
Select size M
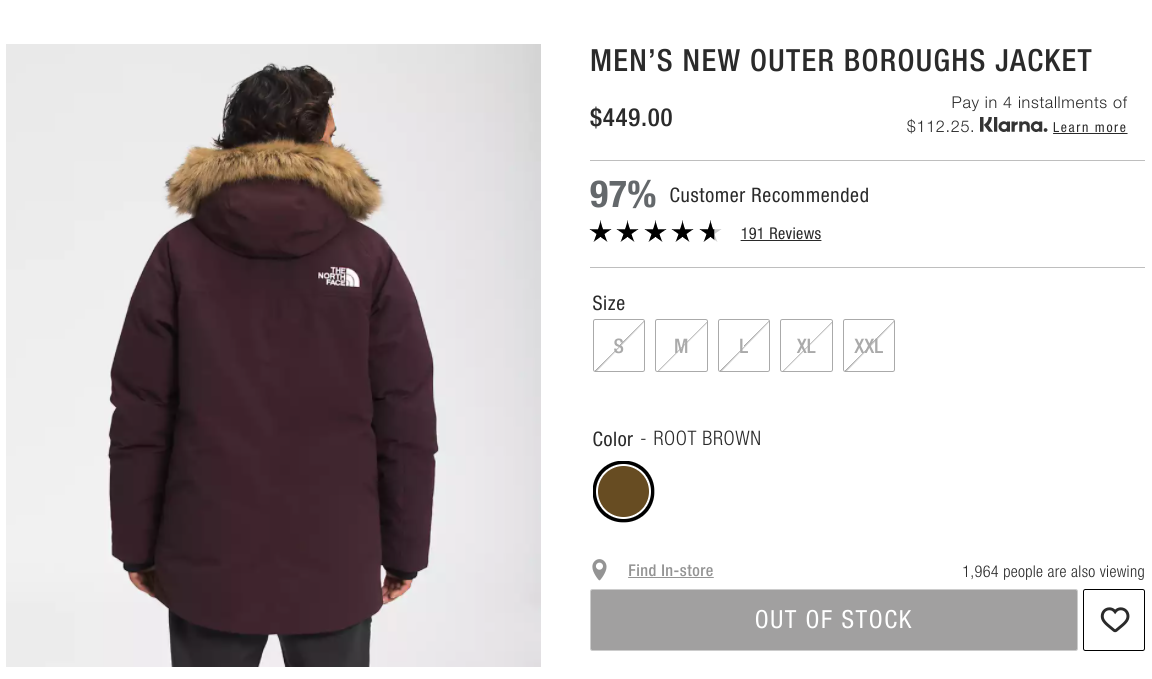click(x=681, y=345)
